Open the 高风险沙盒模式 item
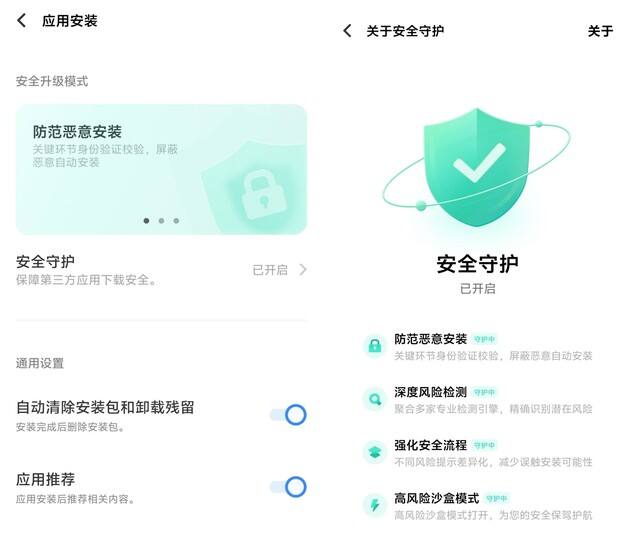This screenshot has width=640, height=533. (478, 506)
